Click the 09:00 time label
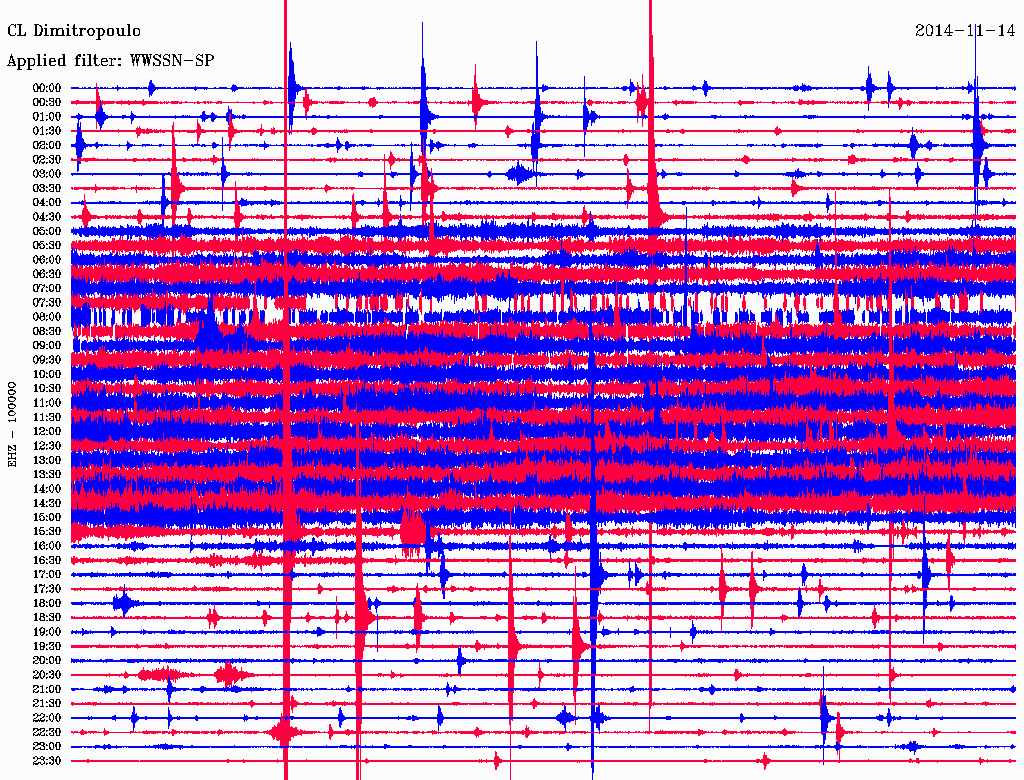Image resolution: width=1024 pixels, height=780 pixels. (x=47, y=346)
